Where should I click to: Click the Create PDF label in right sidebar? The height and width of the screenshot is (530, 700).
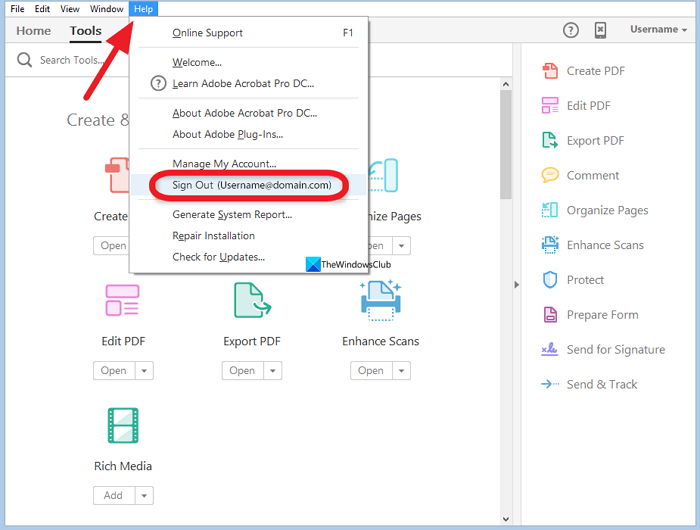[596, 71]
